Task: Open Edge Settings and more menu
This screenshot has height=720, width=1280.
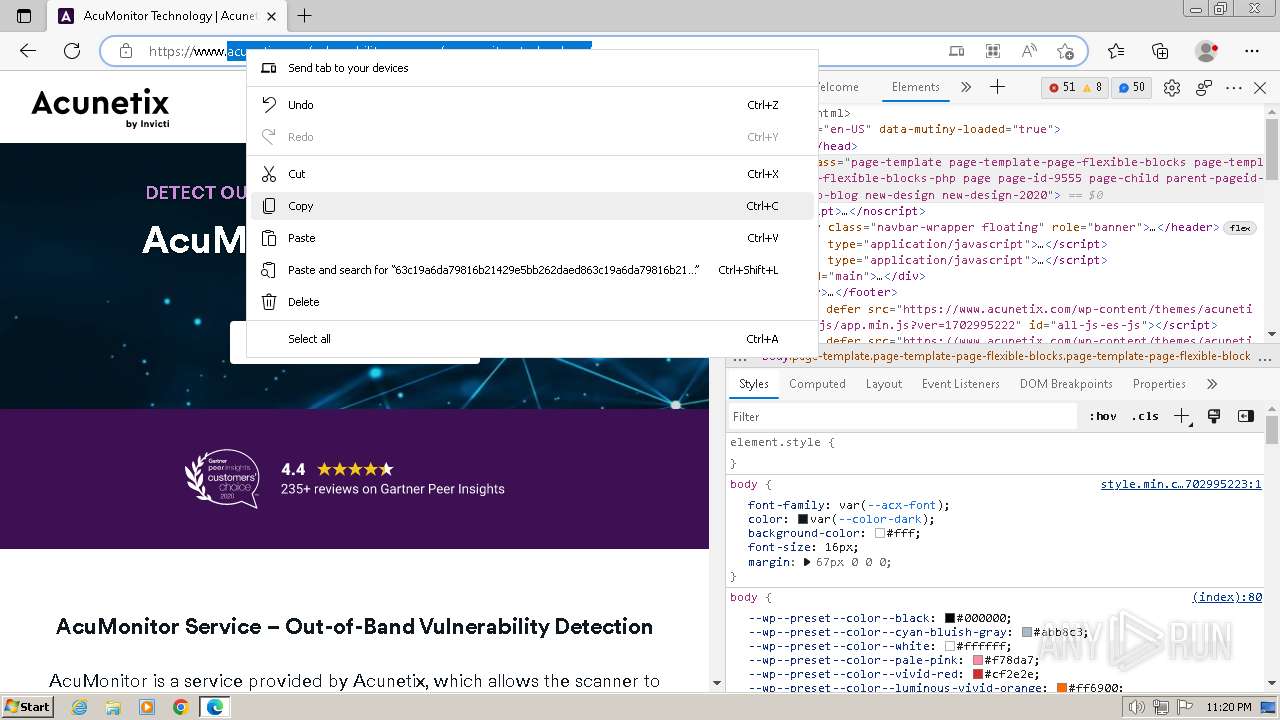Action: click(1252, 51)
